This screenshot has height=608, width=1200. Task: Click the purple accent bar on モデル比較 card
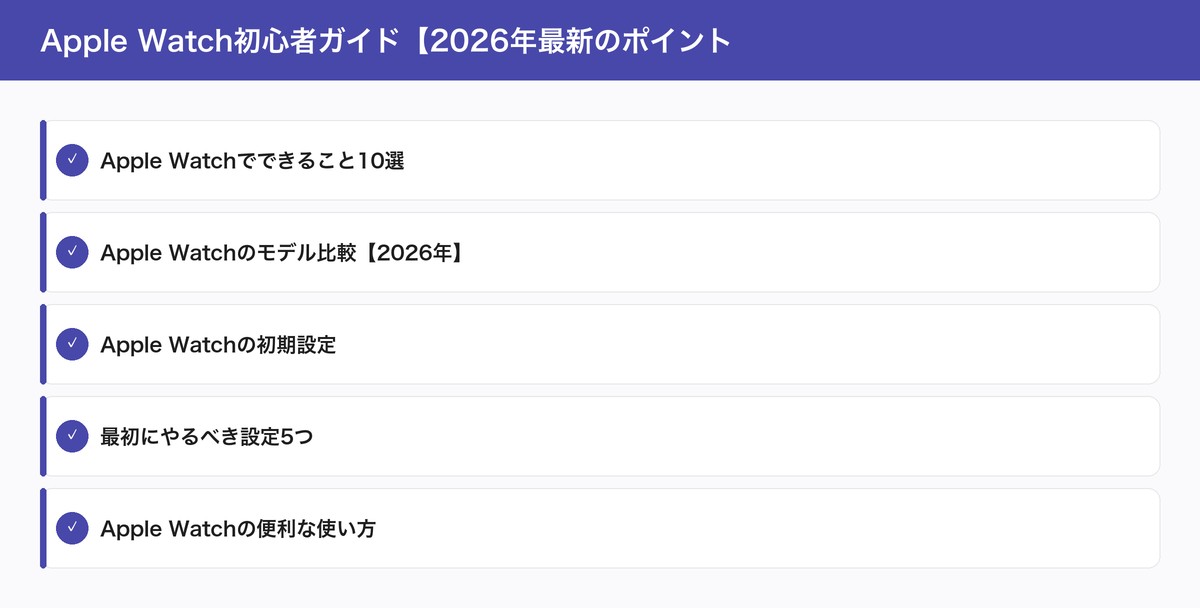43,252
